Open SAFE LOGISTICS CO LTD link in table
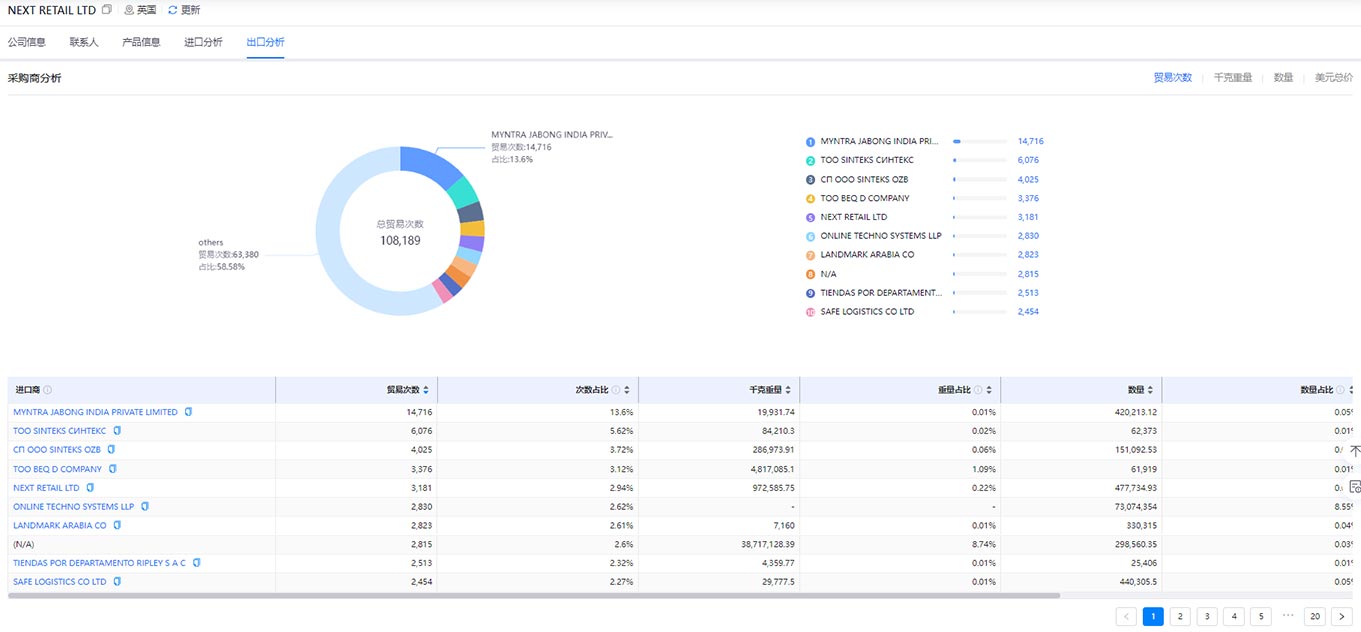The image size is (1361, 632). [x=59, y=582]
